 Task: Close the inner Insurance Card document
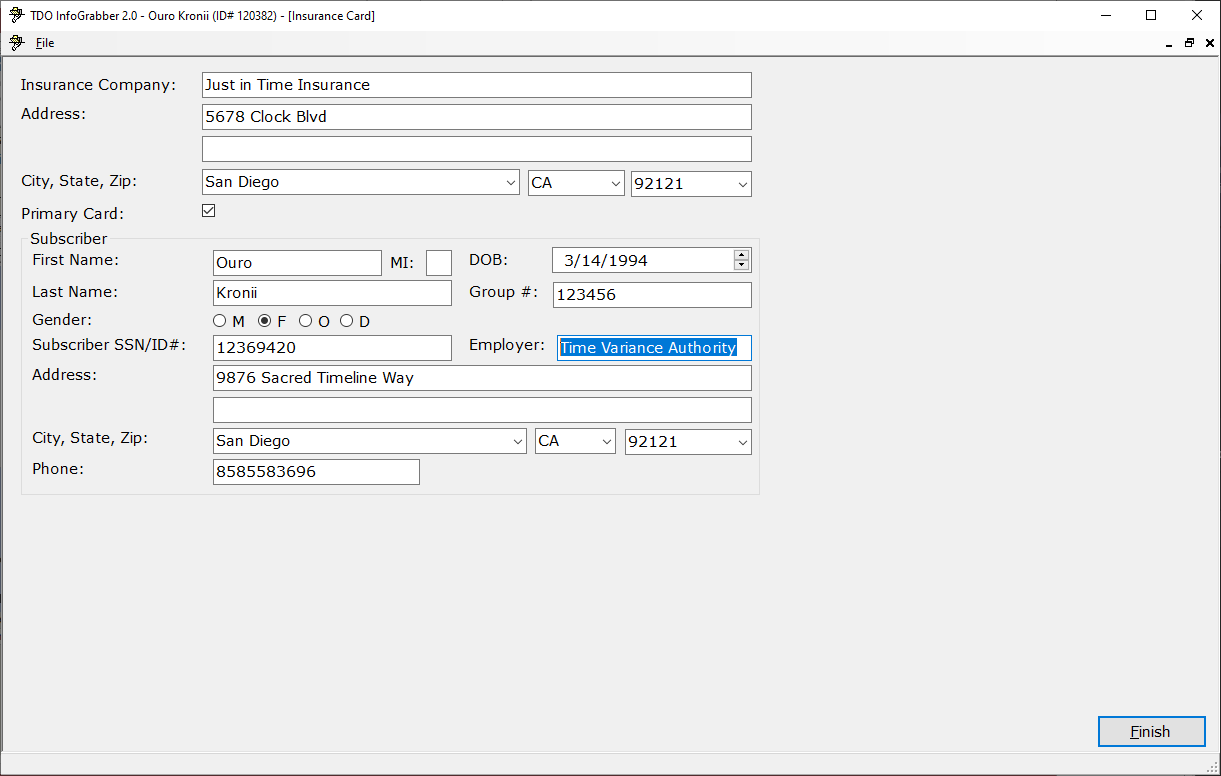pos(1209,43)
